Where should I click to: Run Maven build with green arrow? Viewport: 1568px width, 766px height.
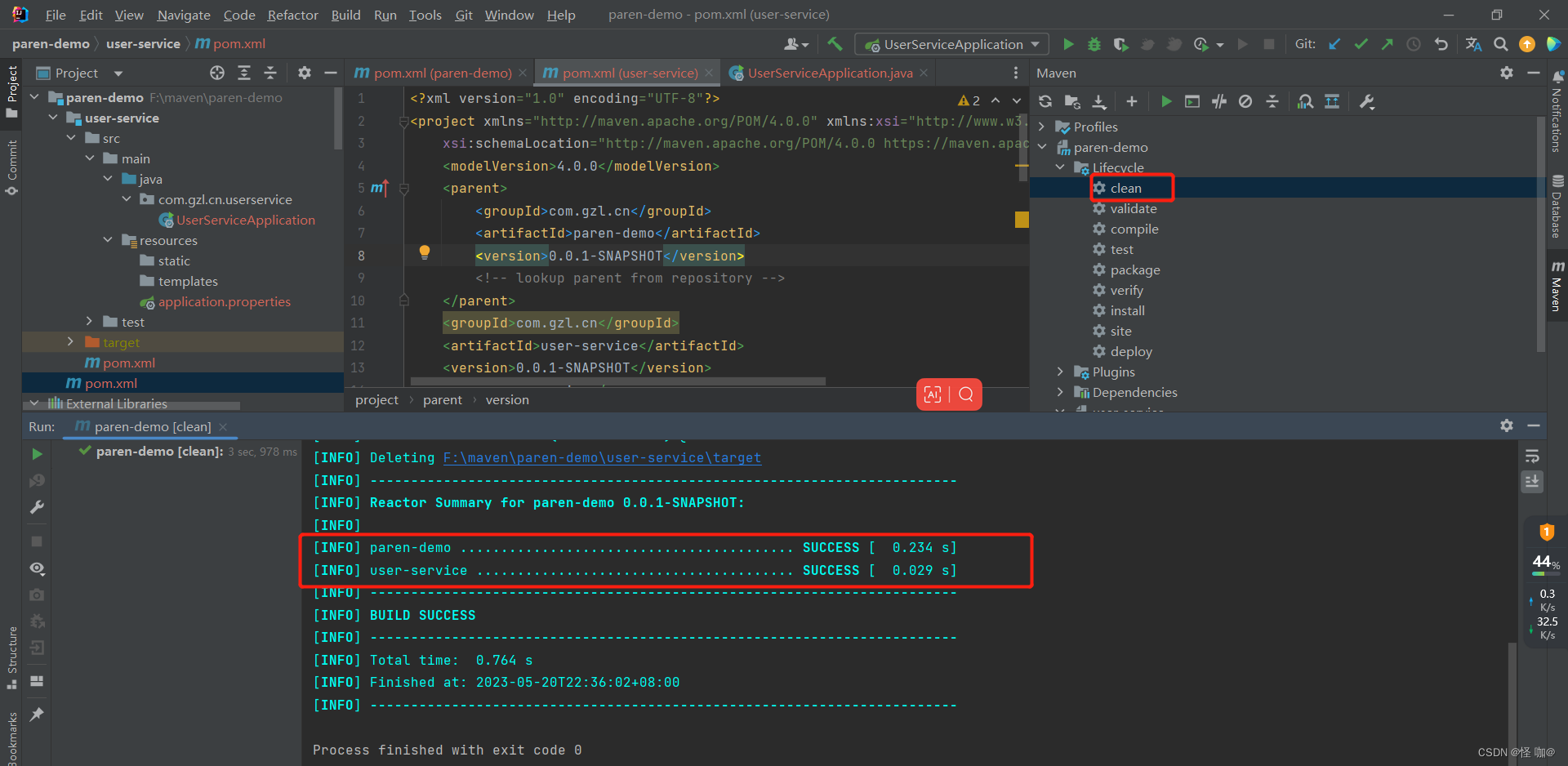click(1166, 101)
